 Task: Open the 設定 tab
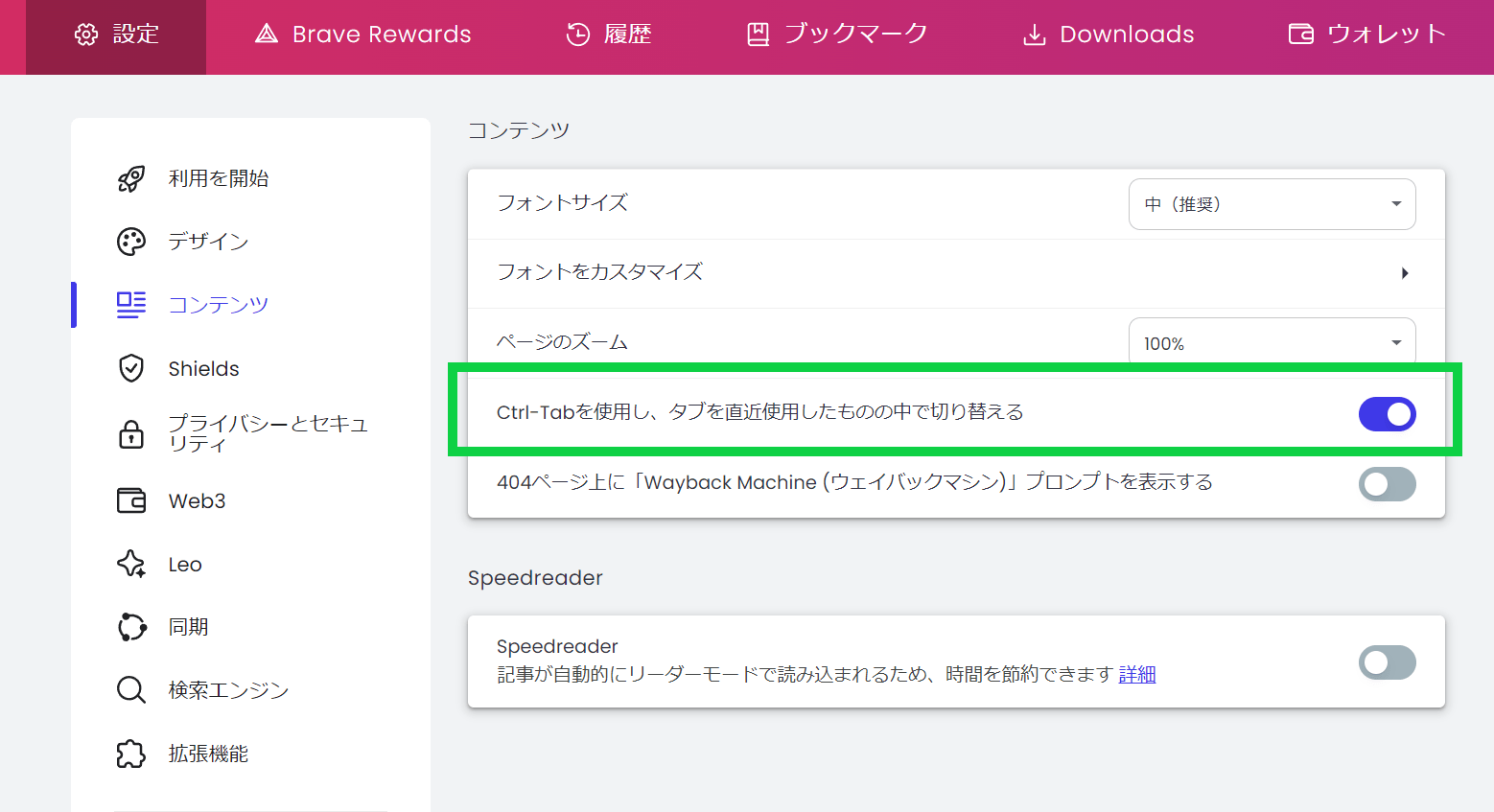pyautogui.click(x=116, y=36)
